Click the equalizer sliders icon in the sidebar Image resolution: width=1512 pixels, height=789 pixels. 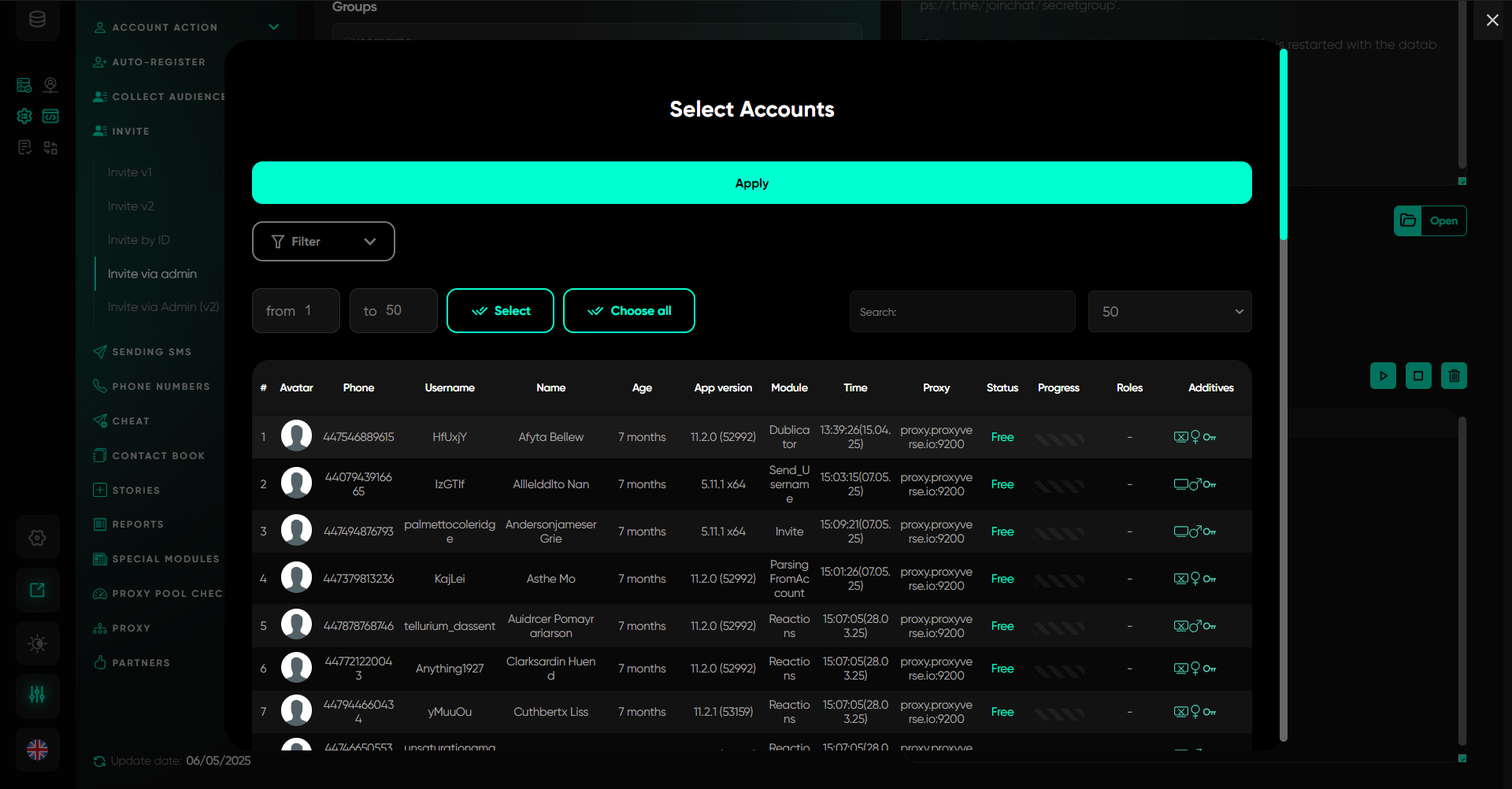pyautogui.click(x=37, y=695)
